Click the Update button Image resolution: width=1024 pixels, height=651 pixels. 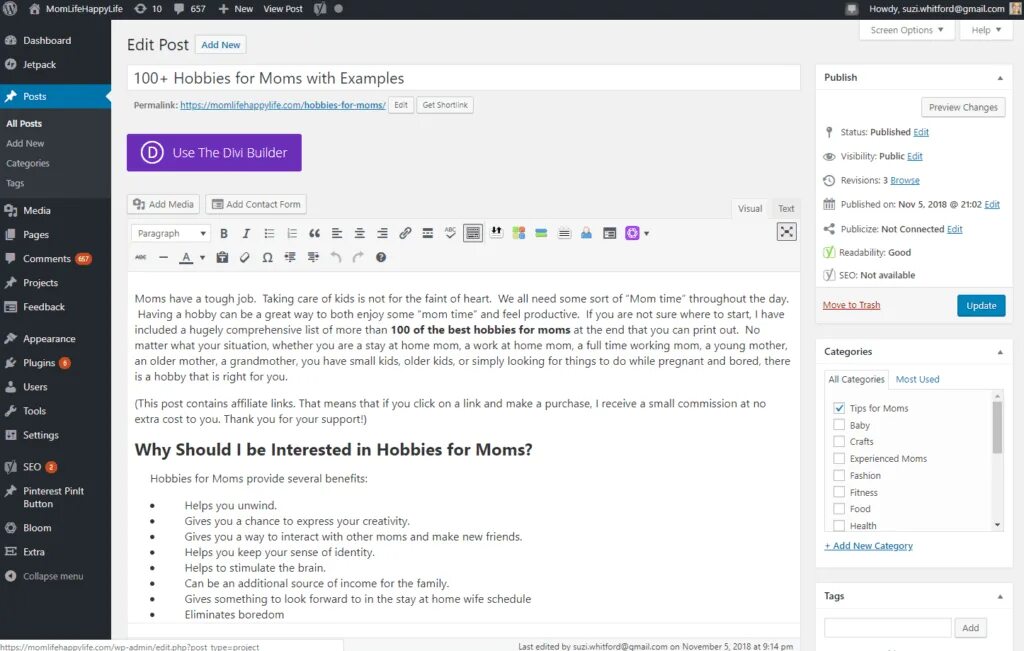point(981,306)
